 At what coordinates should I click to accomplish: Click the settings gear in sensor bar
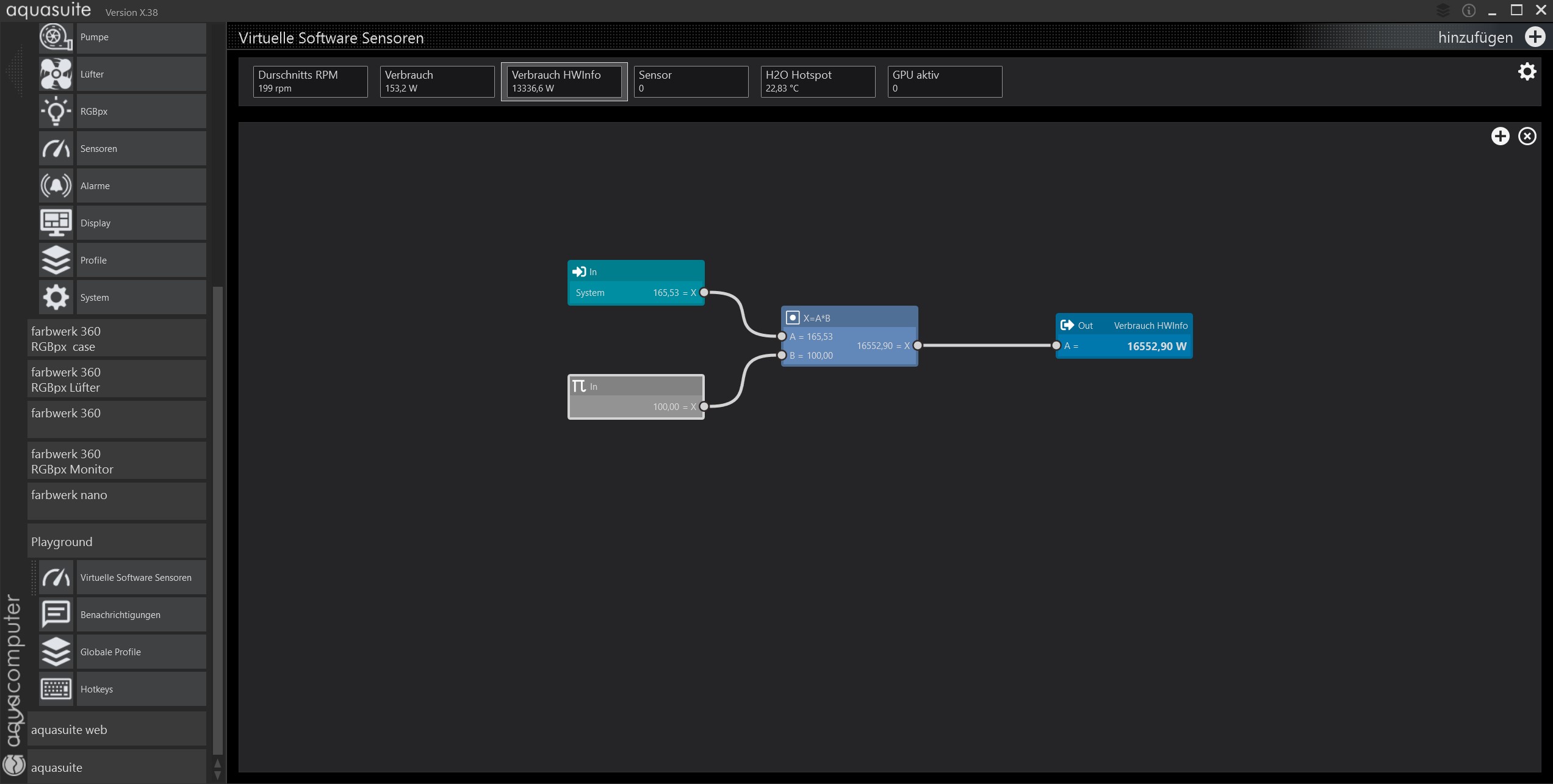(1527, 72)
